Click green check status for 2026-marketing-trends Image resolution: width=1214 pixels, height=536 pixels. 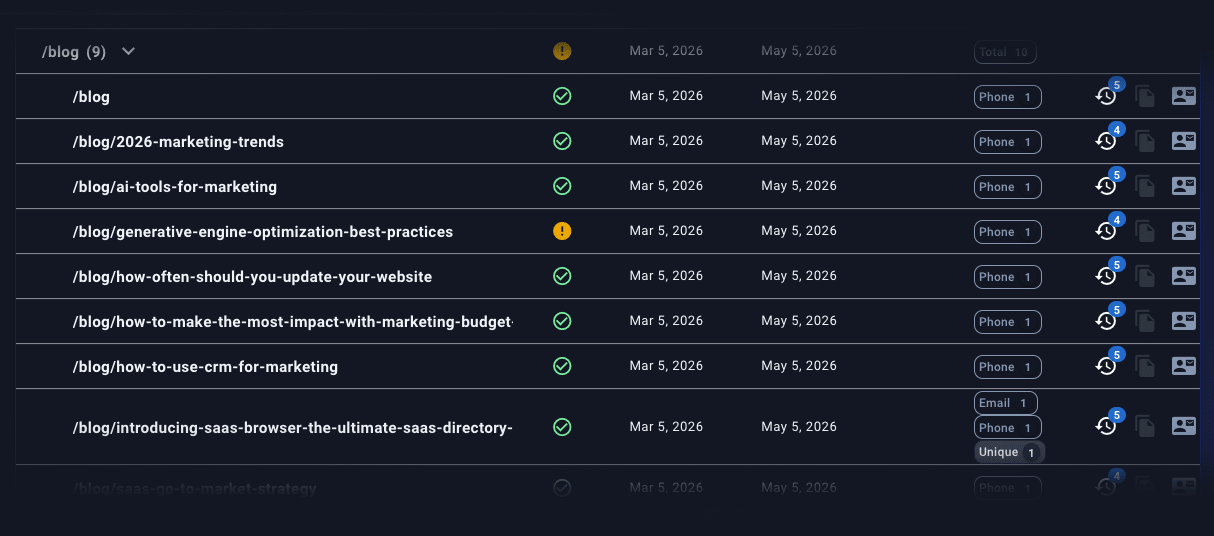tap(562, 142)
